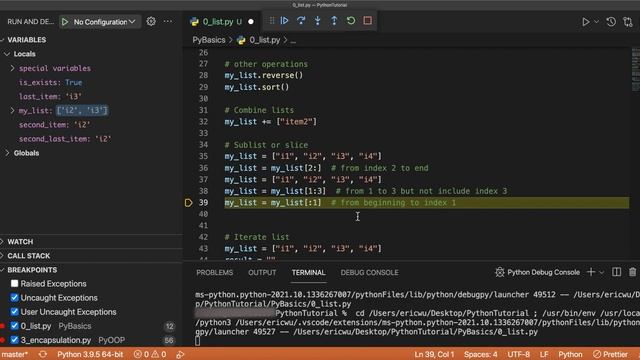This screenshot has height=360, width=640.
Task: Change the LF end of line sequence
Action: point(544,354)
